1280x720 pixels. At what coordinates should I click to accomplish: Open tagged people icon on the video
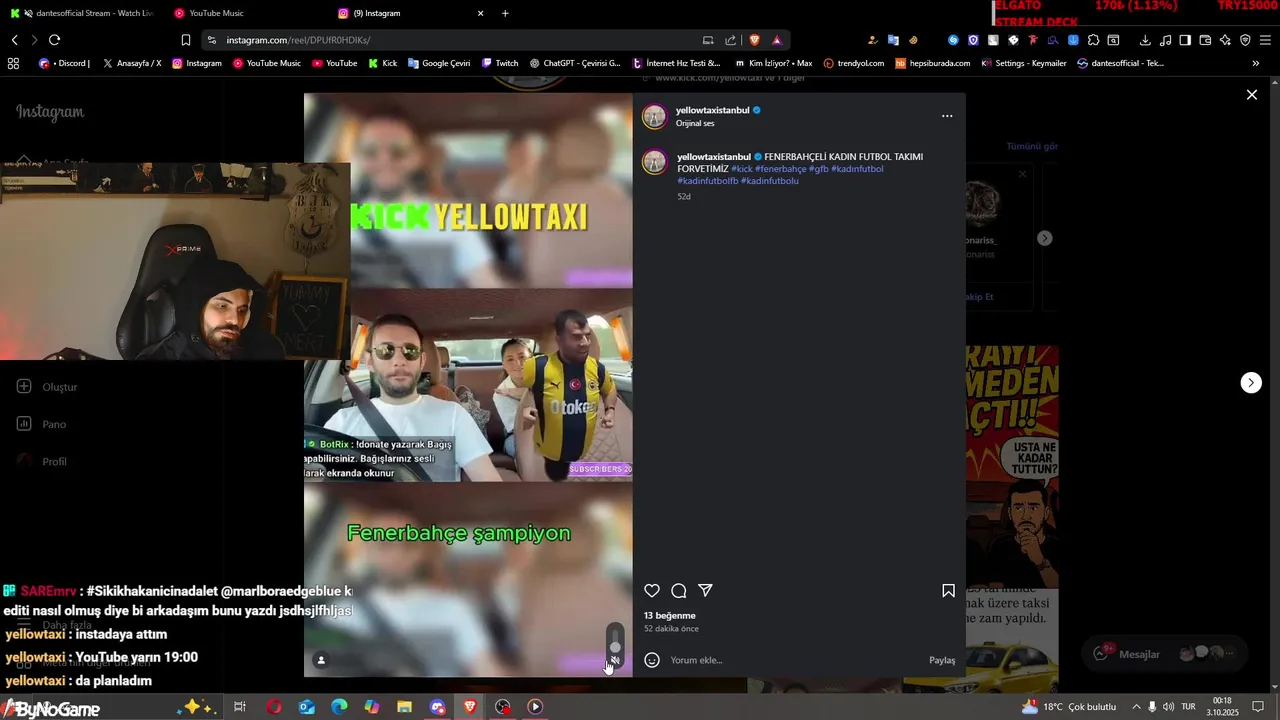click(x=321, y=660)
